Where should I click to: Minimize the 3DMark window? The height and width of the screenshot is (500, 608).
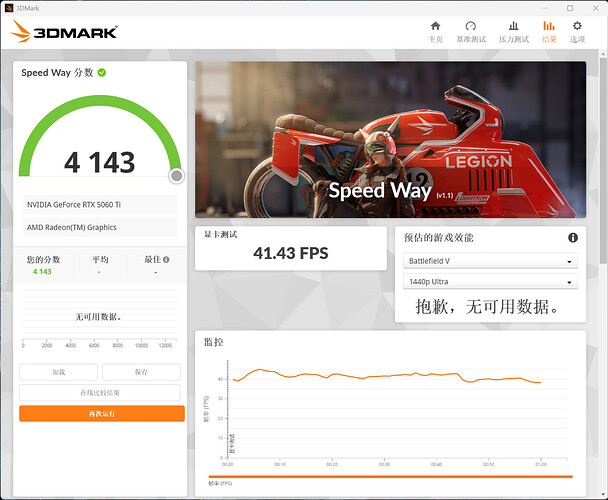click(x=545, y=8)
